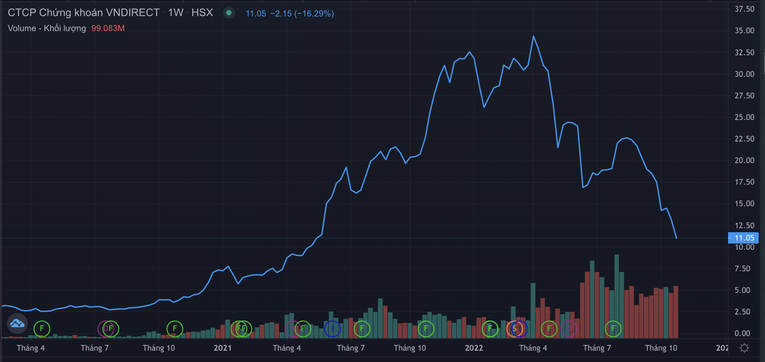Select the F marker above Tháng 7 2021
Viewport: 765px width, 362px height.
click(x=362, y=329)
